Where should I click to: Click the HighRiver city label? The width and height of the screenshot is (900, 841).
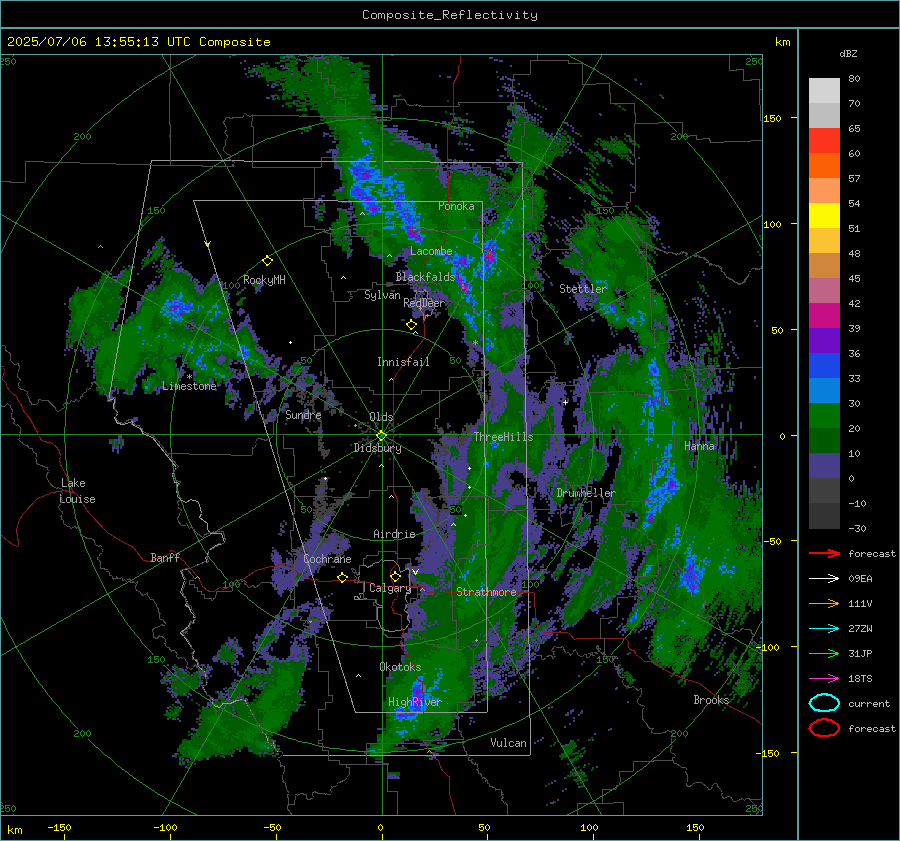point(414,702)
